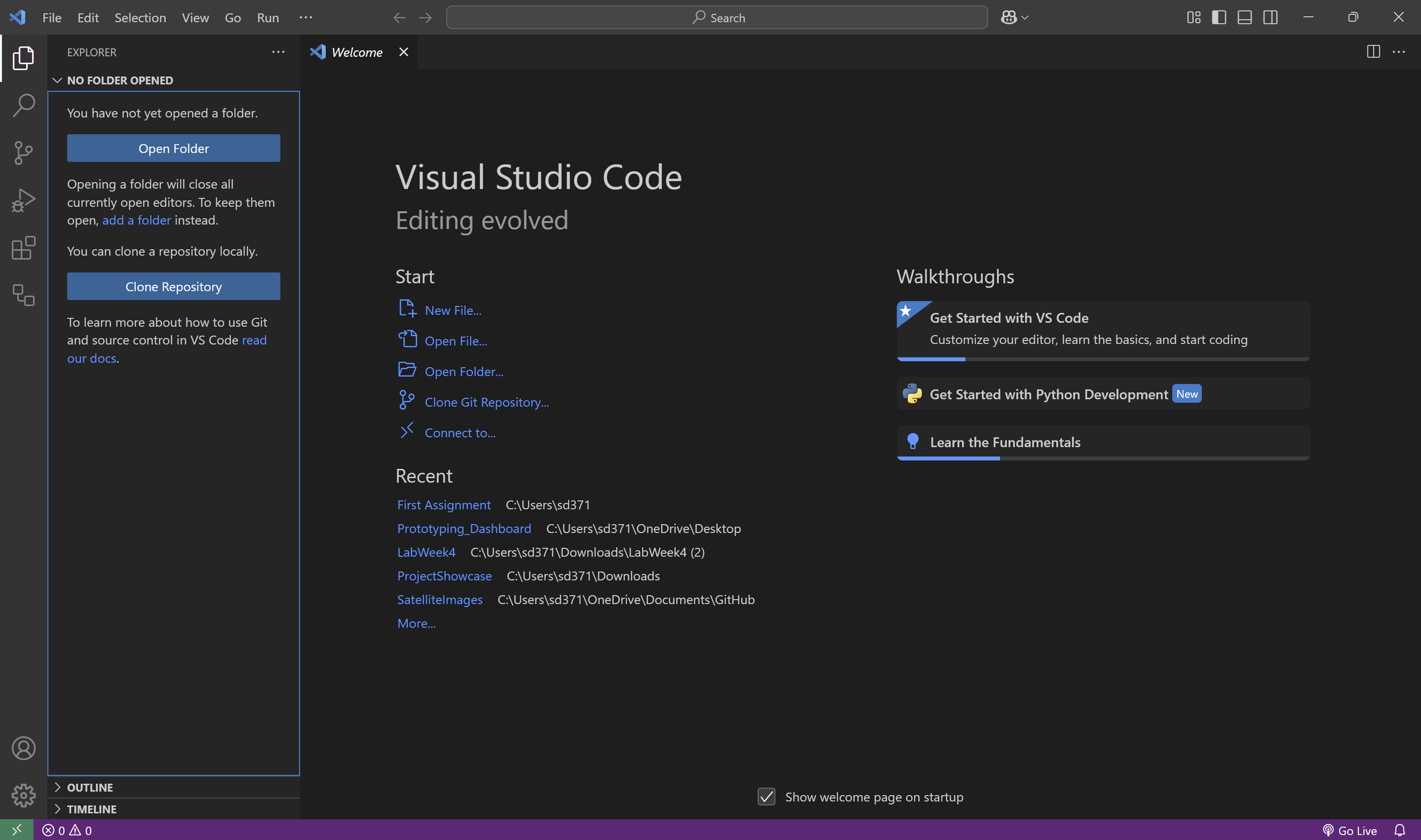
Task: Click the VS Code logo in title bar
Action: pyautogui.click(x=18, y=17)
